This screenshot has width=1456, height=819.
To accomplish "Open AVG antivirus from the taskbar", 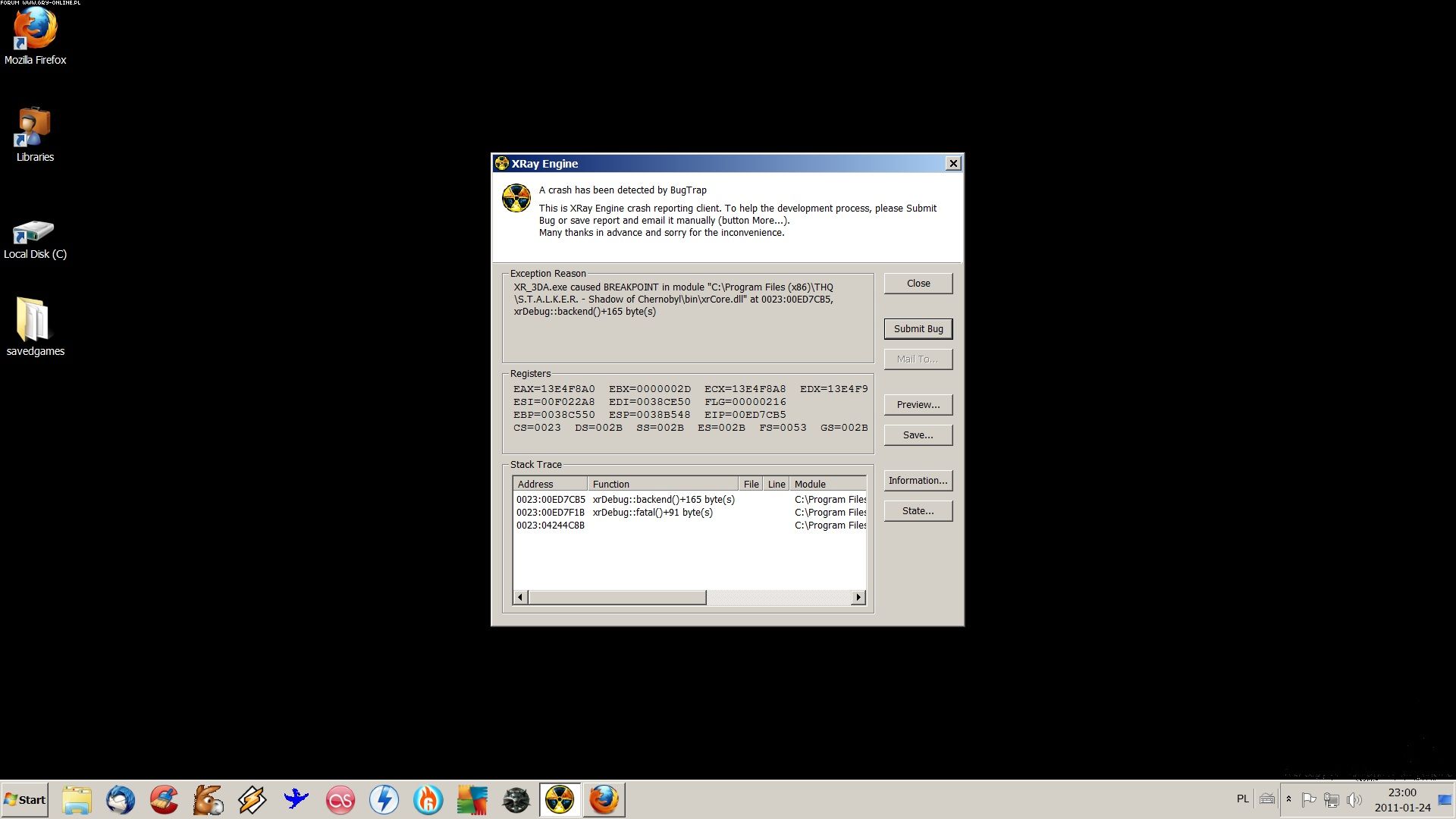I will (x=472, y=800).
